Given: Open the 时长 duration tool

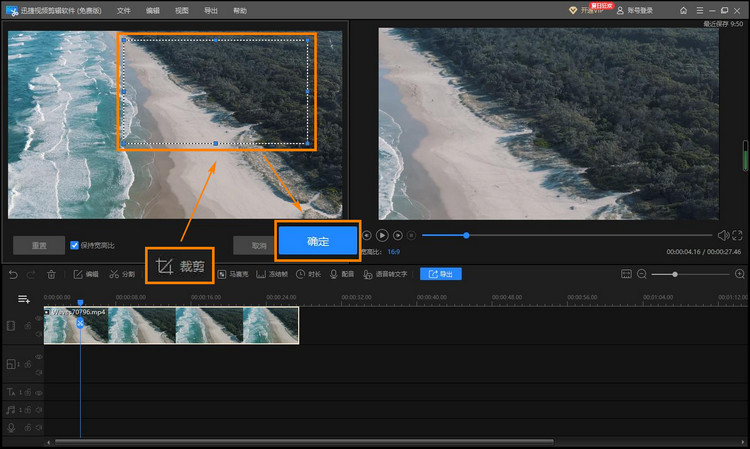Looking at the screenshot, I should pyautogui.click(x=309, y=274).
